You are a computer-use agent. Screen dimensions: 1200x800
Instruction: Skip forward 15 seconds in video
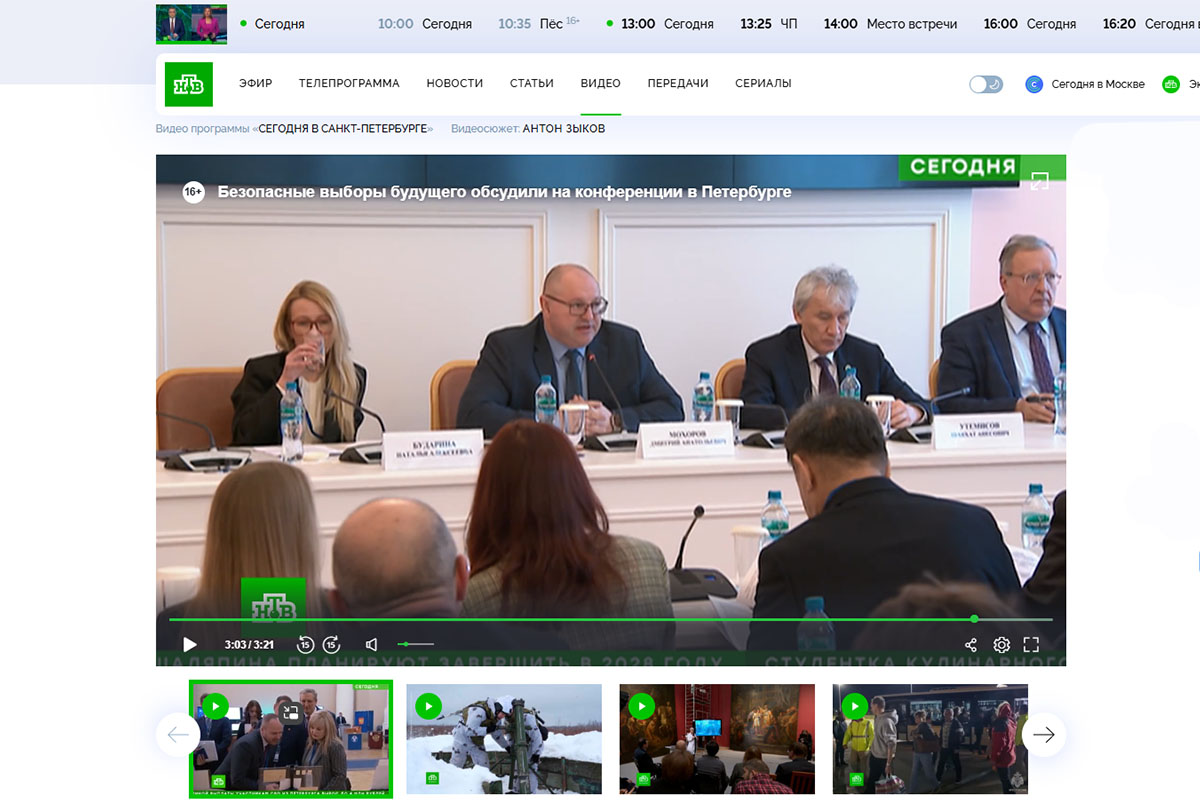point(332,645)
